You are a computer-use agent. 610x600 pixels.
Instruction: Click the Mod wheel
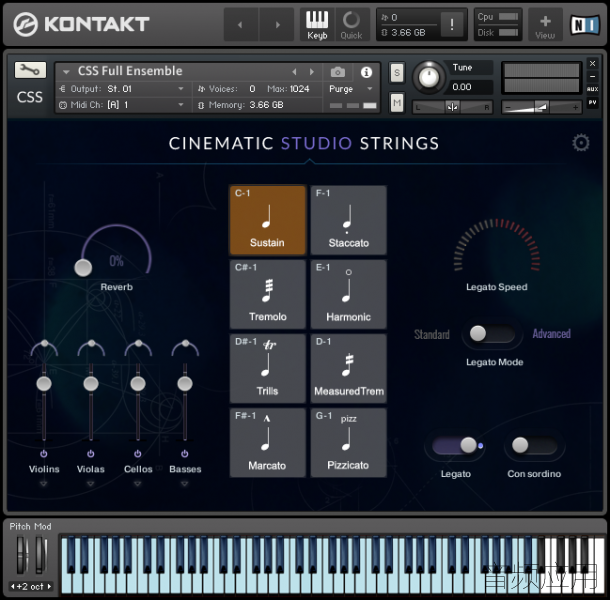40,555
